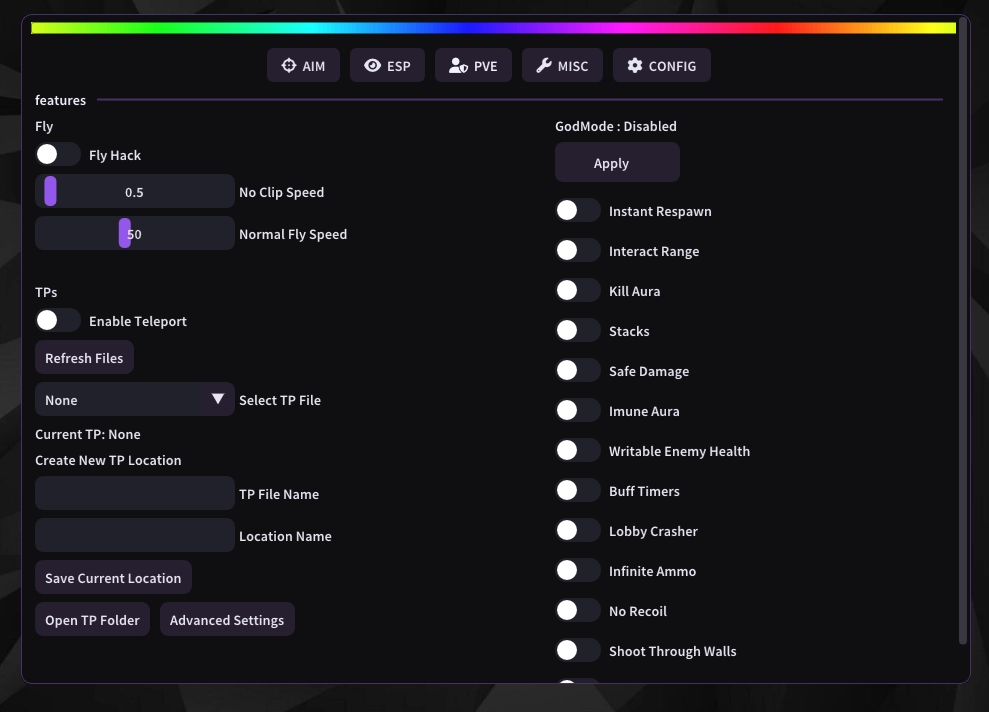Viewport: 989px width, 712px height.
Task: Click the Refresh Files button
Action: 84,357
